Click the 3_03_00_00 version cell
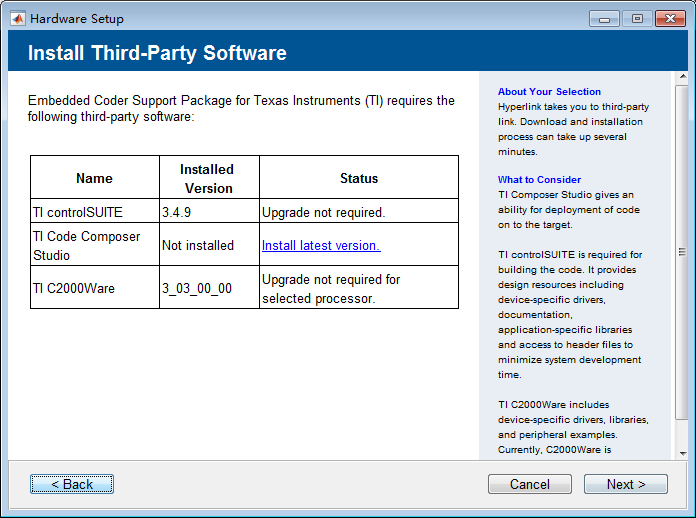The width and height of the screenshot is (696, 518). pyautogui.click(x=209, y=287)
